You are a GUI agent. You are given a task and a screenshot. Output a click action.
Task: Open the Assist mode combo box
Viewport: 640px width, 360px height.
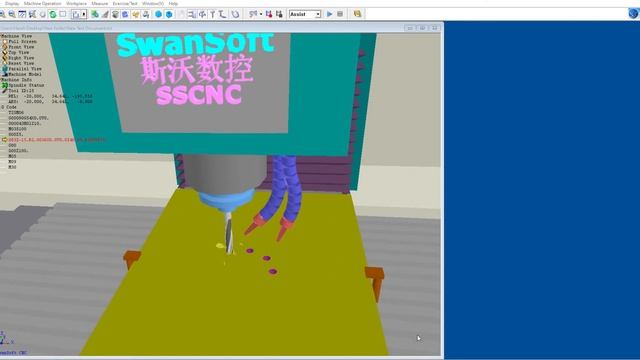[304, 14]
